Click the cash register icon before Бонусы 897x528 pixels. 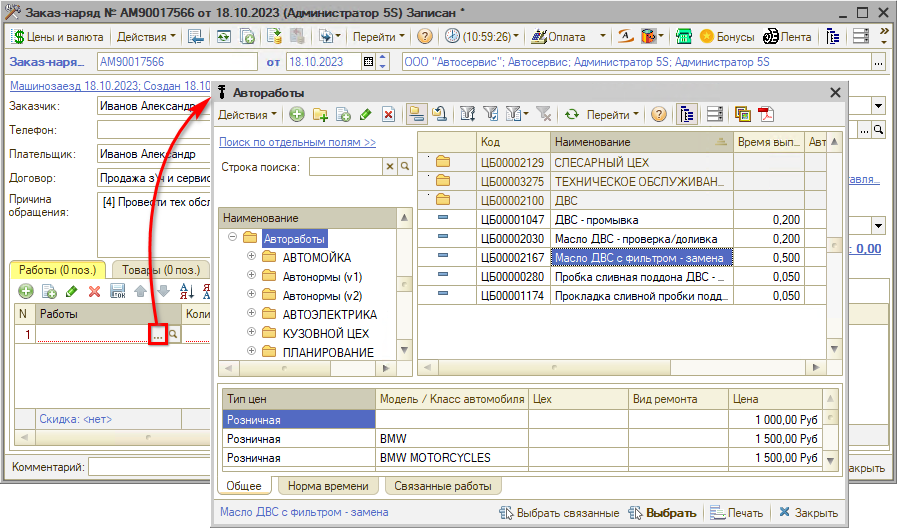684,37
